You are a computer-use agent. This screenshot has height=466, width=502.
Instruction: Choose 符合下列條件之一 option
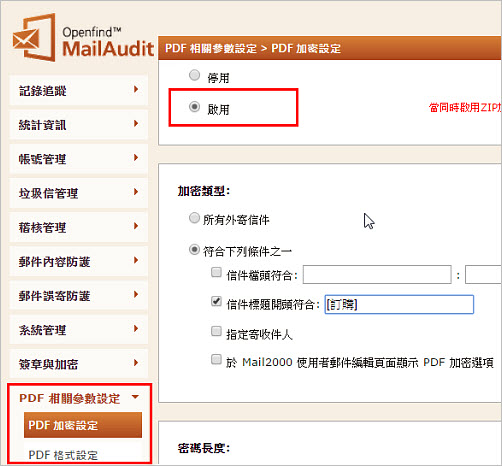coord(194,249)
